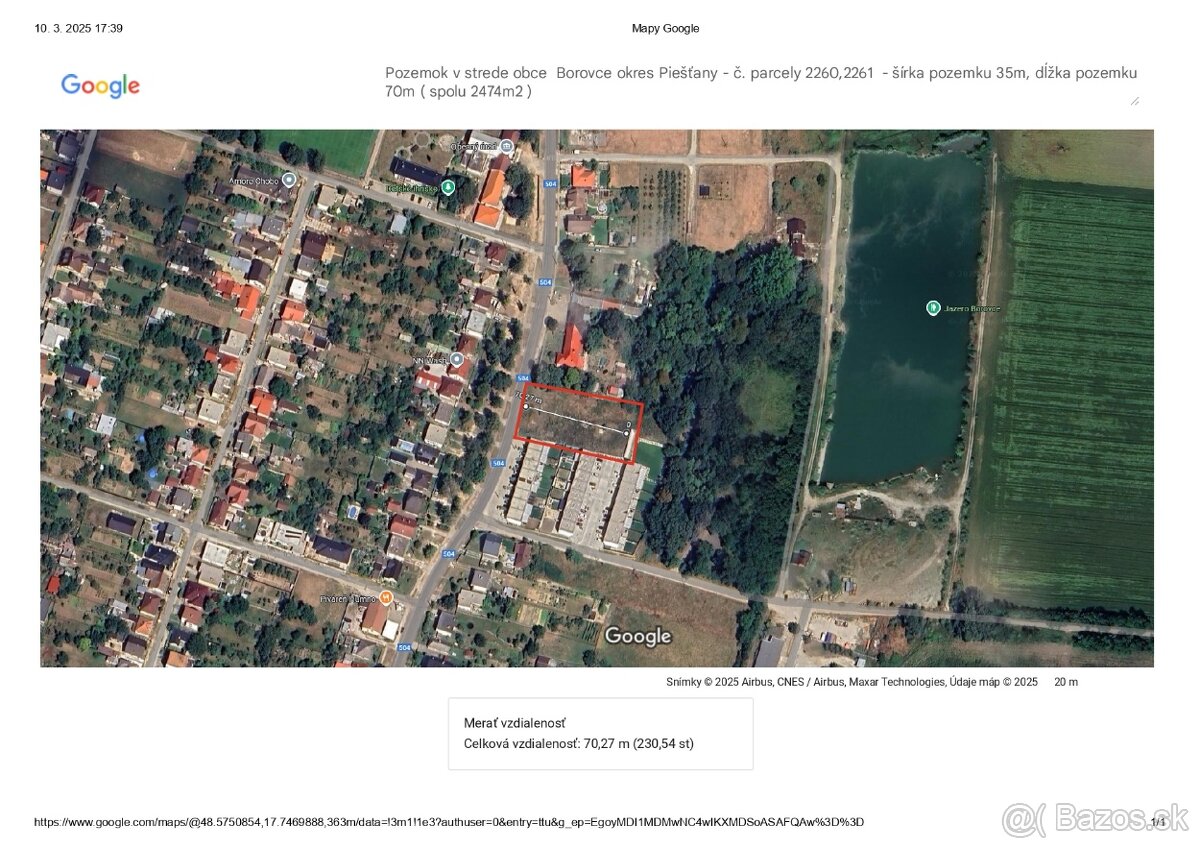Screen dimensions: 1200x848
Task: Click the NN Wash place marker
Action: (455, 358)
